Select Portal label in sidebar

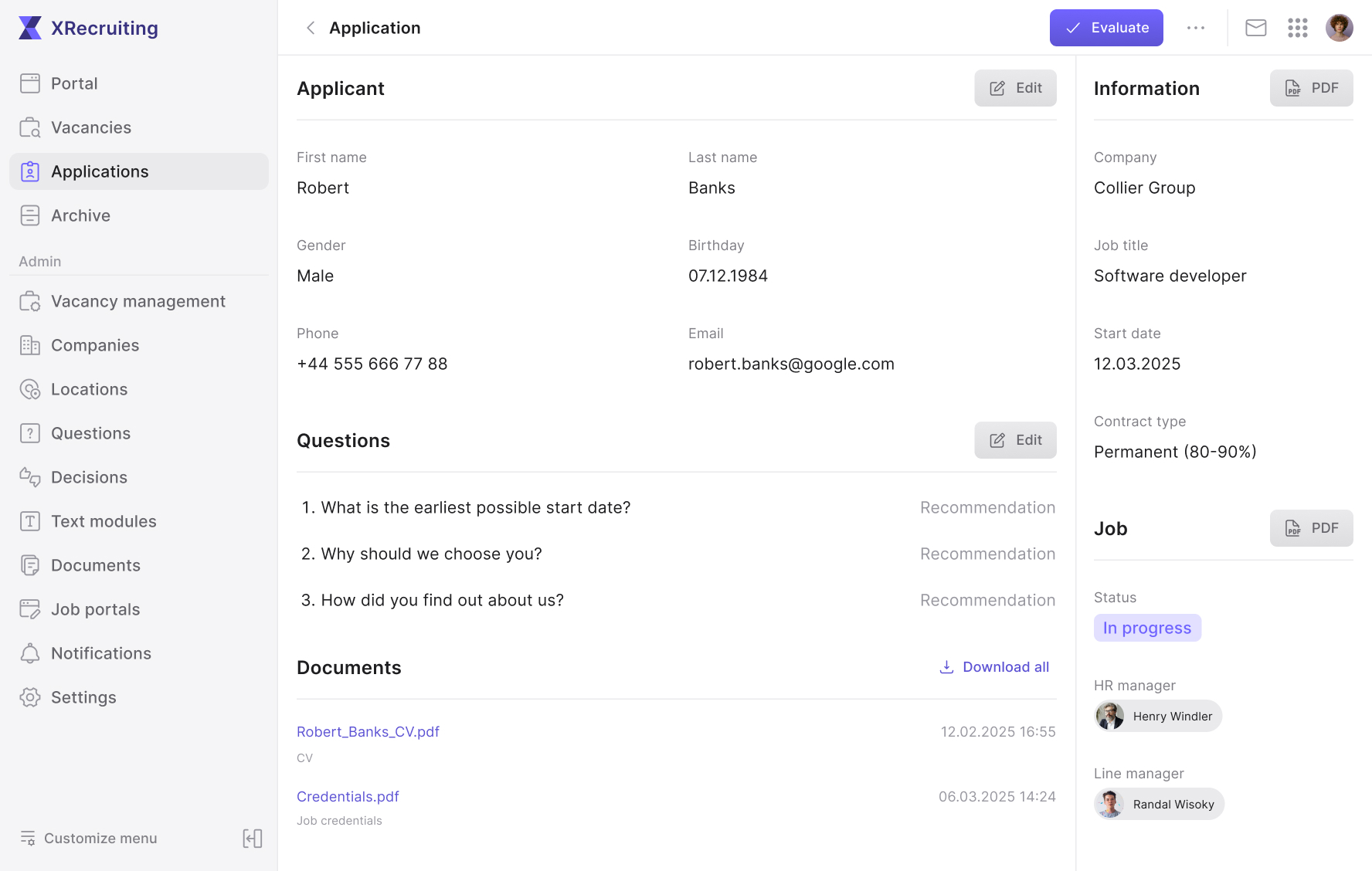click(x=74, y=83)
